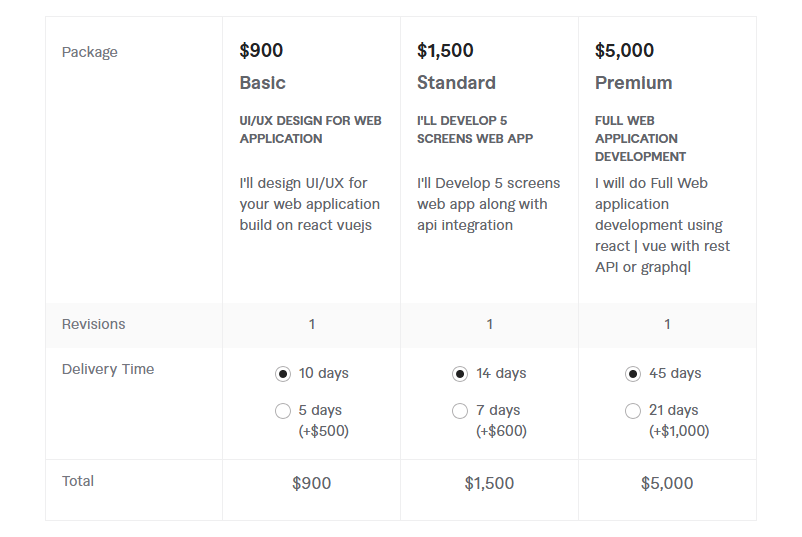Choose 5 days (+$500) delivery option
The height and width of the screenshot is (537, 802).
pyautogui.click(x=283, y=411)
